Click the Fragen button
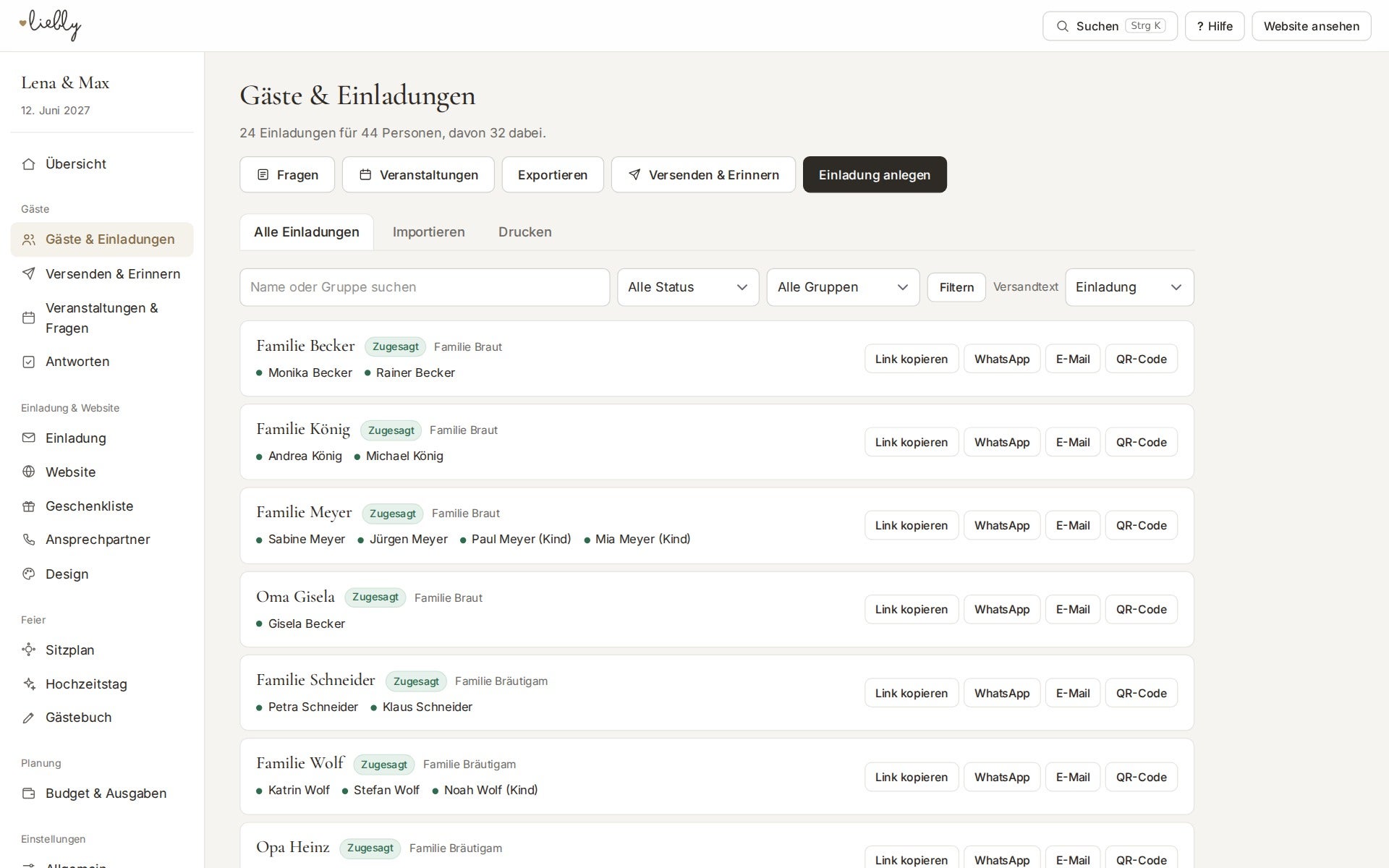1389x868 pixels. [287, 174]
